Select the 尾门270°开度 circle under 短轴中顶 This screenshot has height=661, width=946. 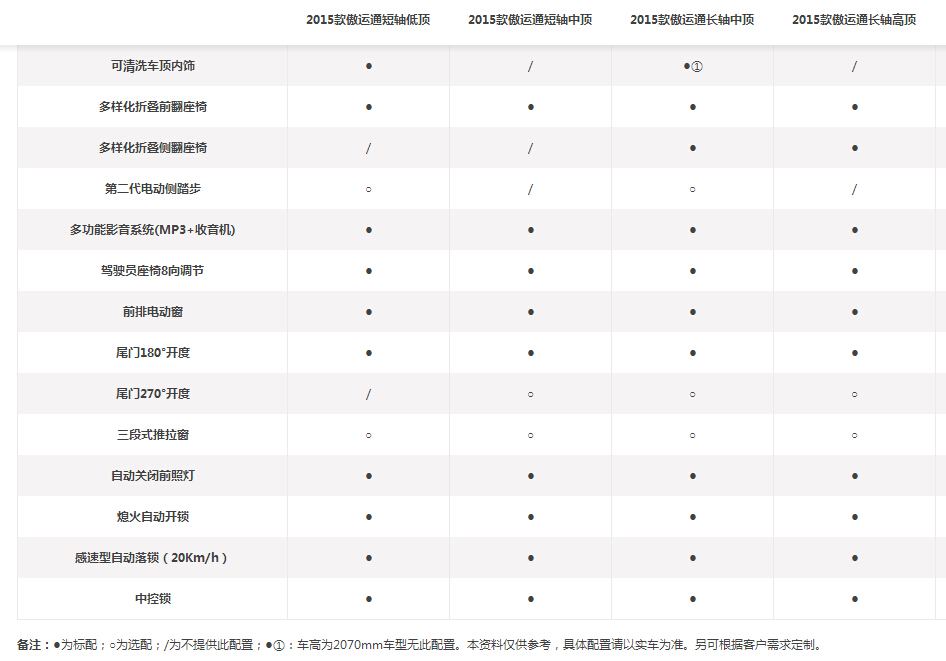(530, 394)
